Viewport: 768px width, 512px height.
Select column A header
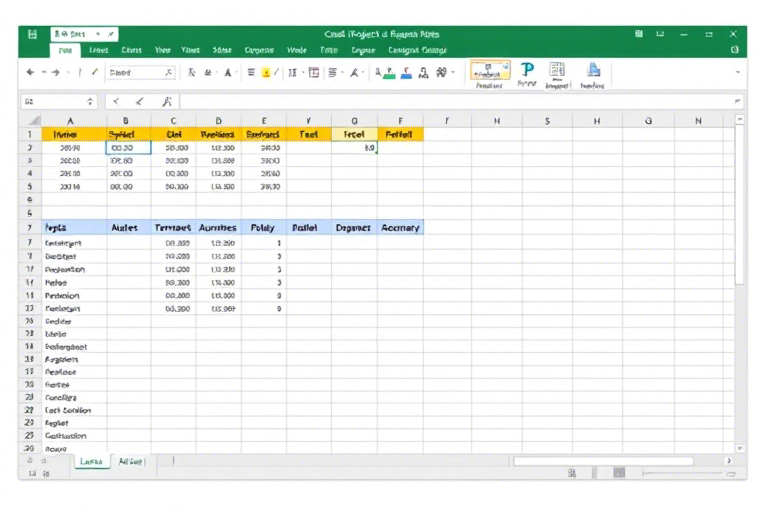click(71, 121)
